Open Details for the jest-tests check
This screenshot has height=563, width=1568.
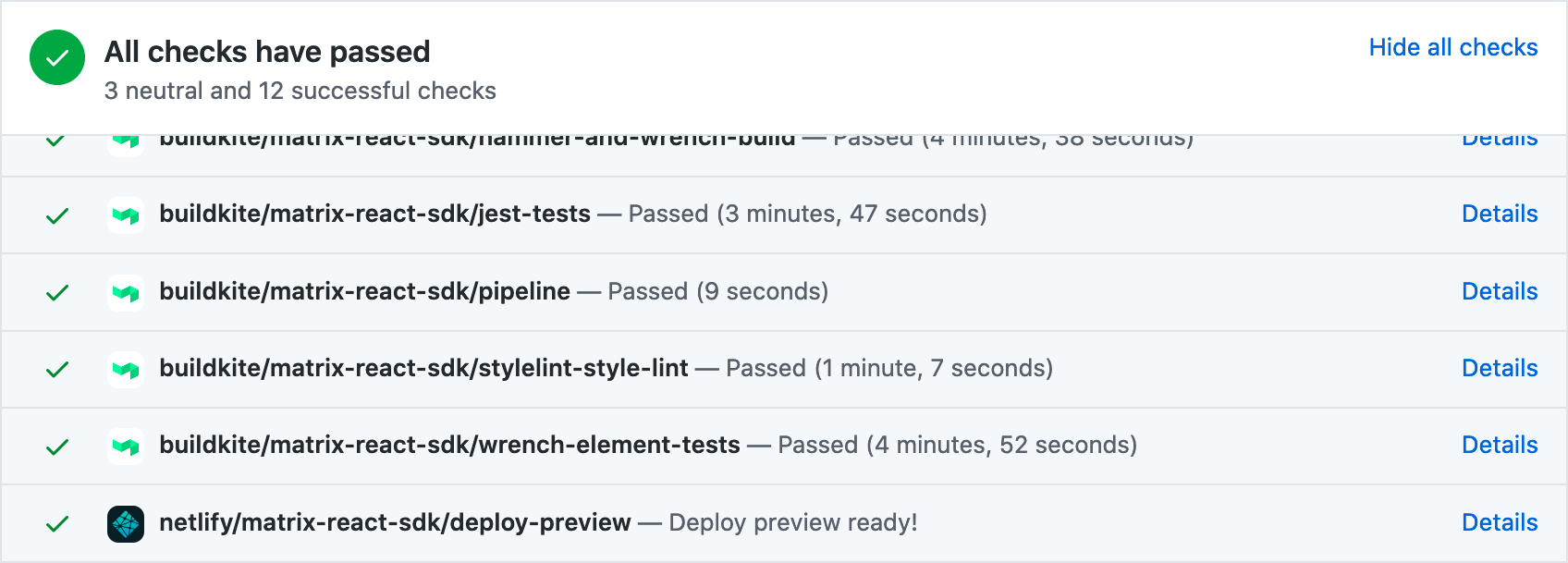coord(1500,214)
